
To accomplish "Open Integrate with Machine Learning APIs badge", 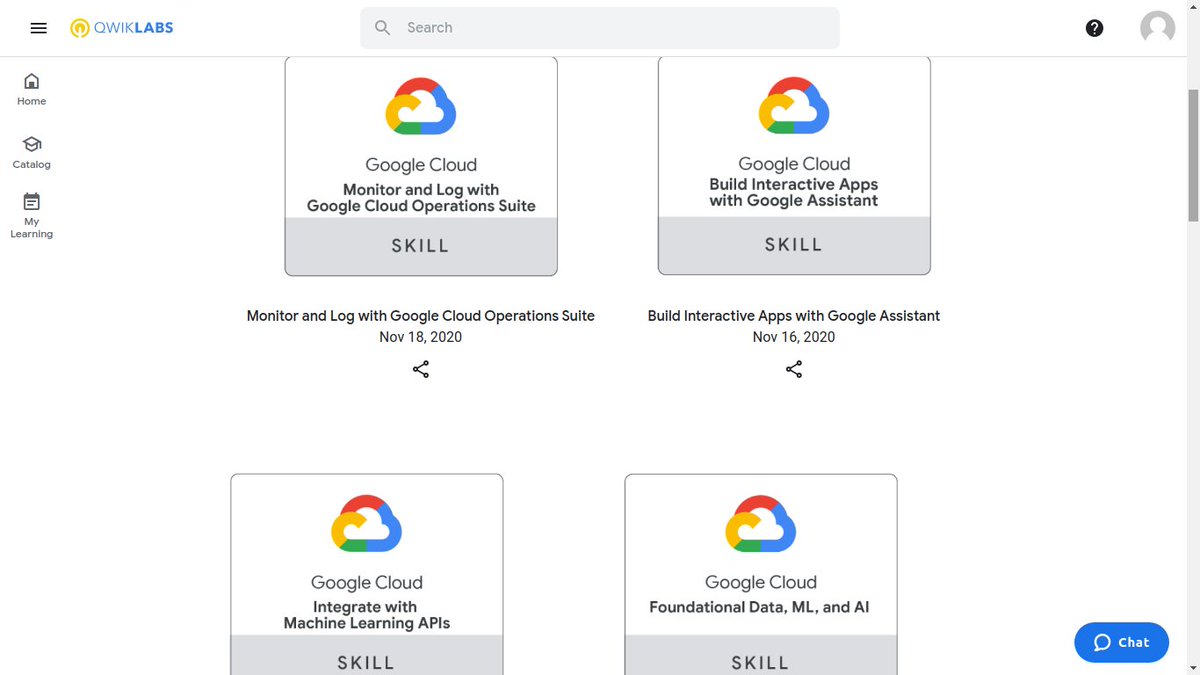I will click(367, 574).
